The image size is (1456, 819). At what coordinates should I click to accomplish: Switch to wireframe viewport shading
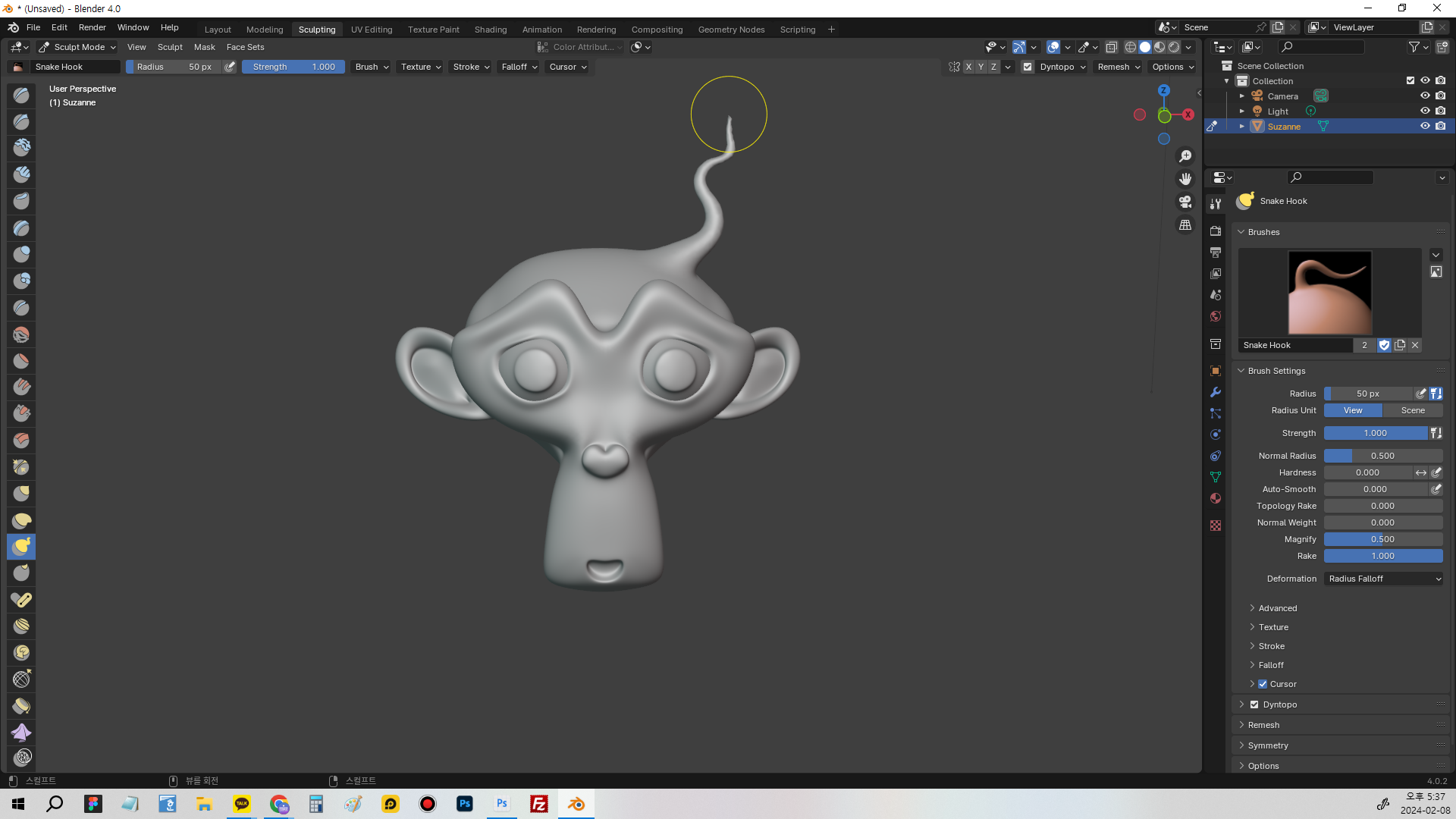[1131, 47]
